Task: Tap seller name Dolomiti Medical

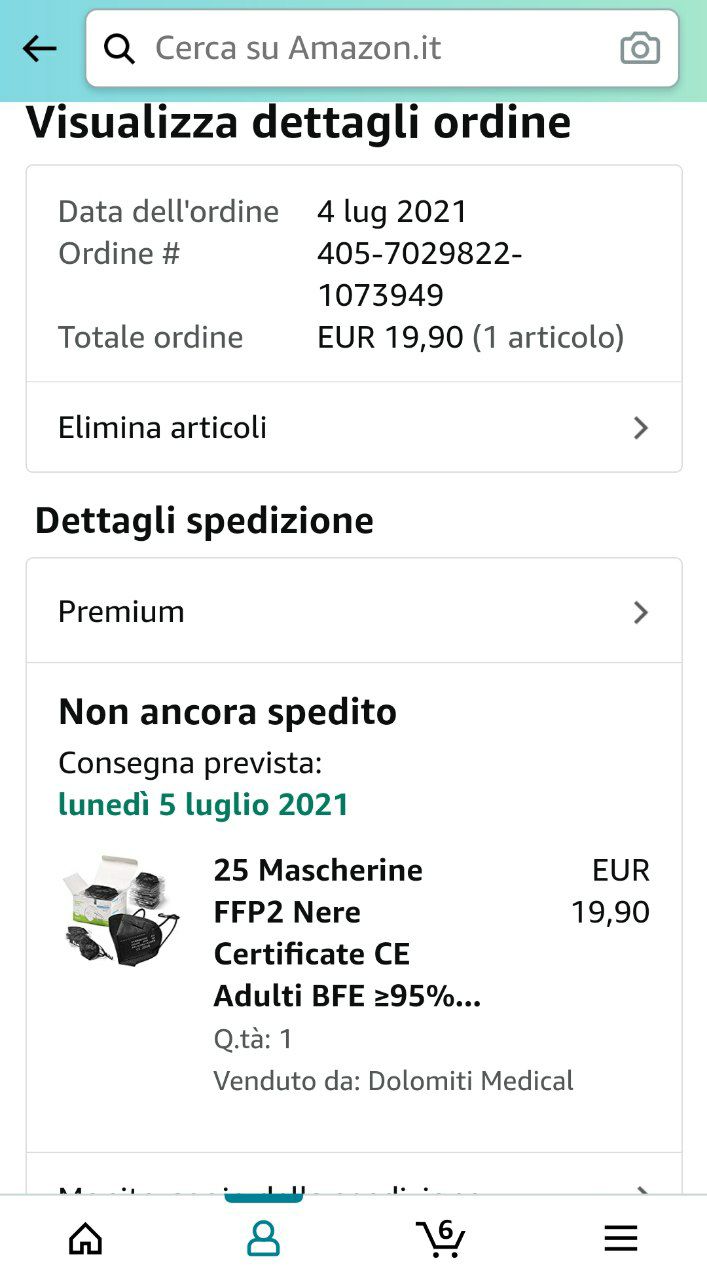Action: point(471,1081)
